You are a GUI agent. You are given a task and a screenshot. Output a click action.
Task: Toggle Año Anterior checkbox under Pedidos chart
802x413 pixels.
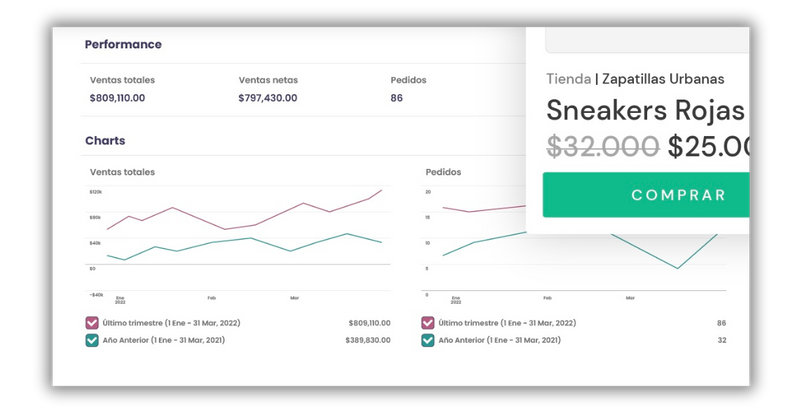click(x=428, y=340)
